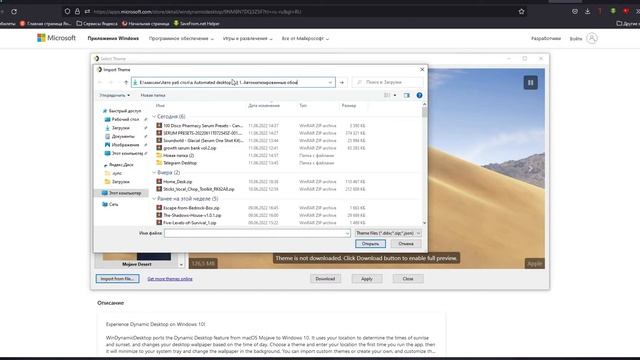Viewport: 640px width, 360px height.
Task: Select the Home_Desk.zip file
Action: 174,182
